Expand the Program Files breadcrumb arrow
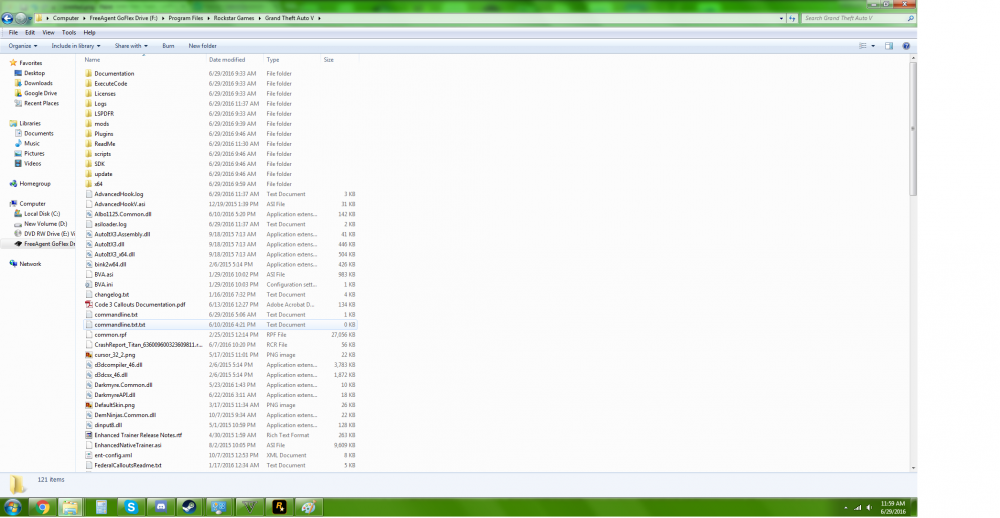The height and width of the screenshot is (518, 1000). 208,18
